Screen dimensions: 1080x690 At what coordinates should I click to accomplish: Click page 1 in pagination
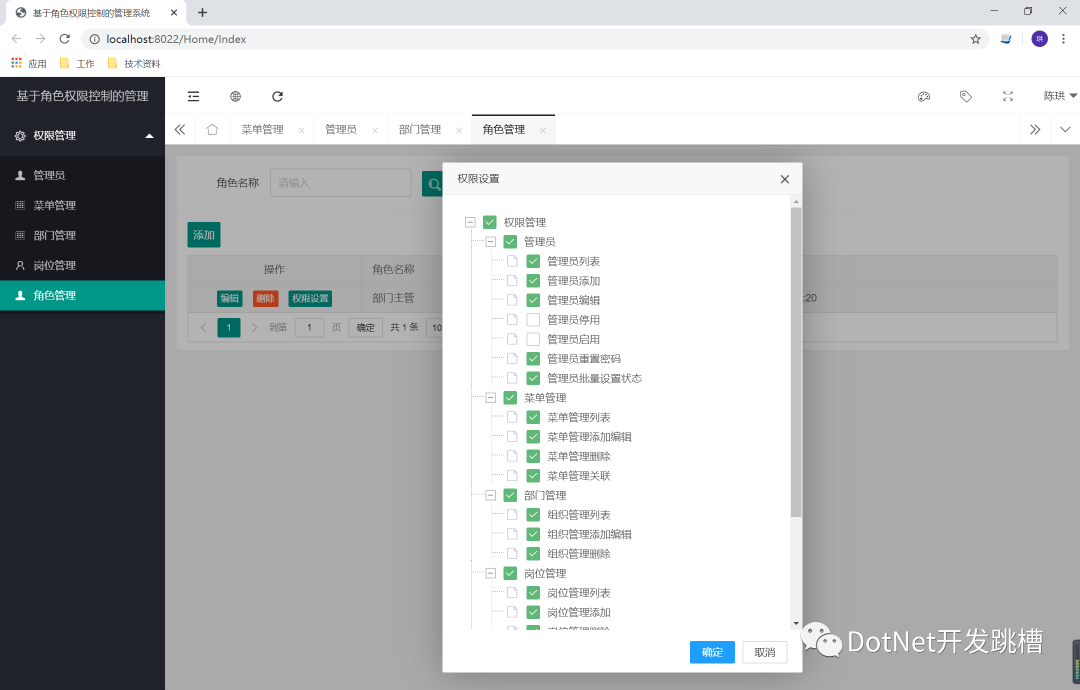(229, 328)
